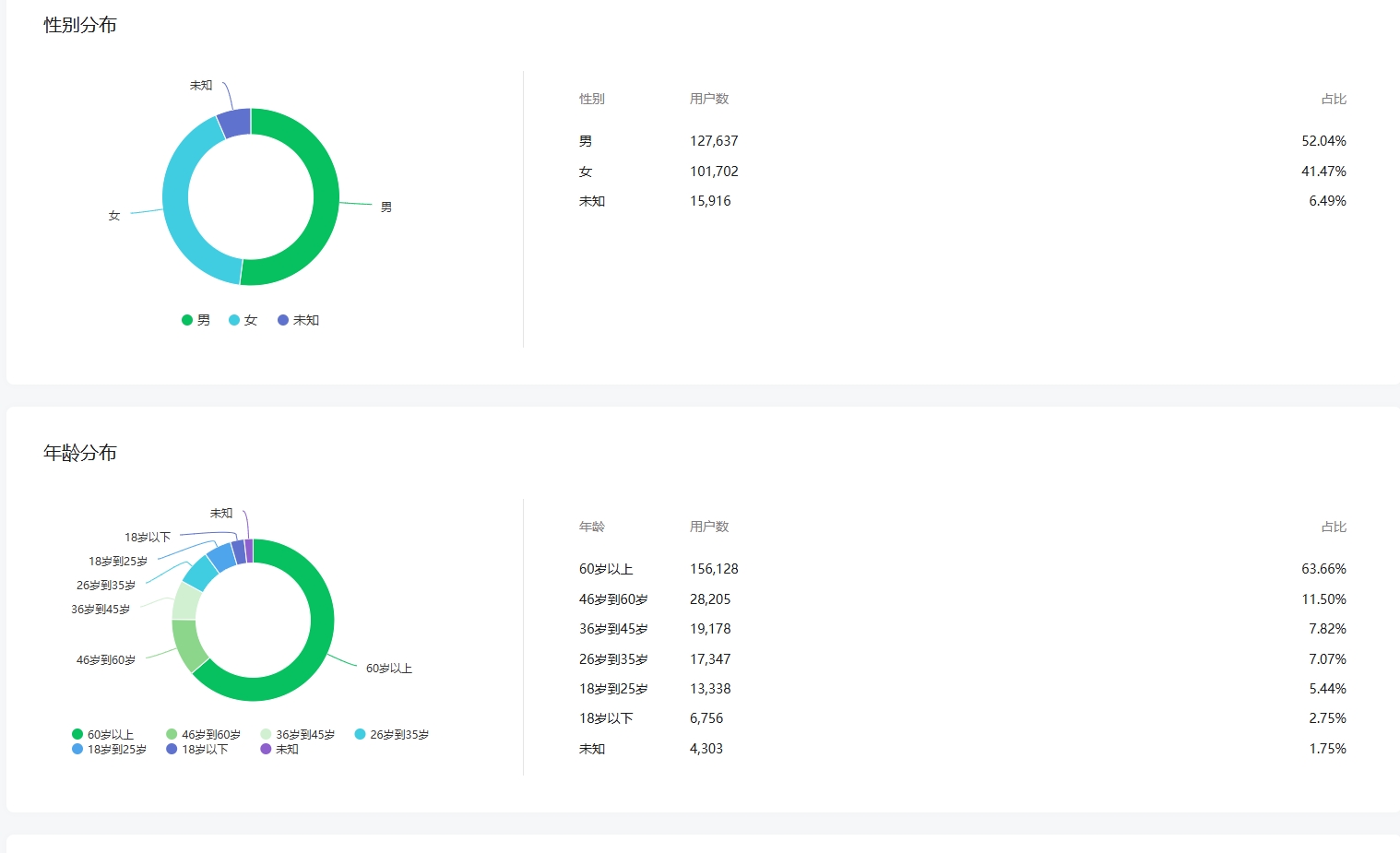Screen dimensions: 1400x853
Task: Toggle the purple 未知 age legend item
Action: pos(279,750)
